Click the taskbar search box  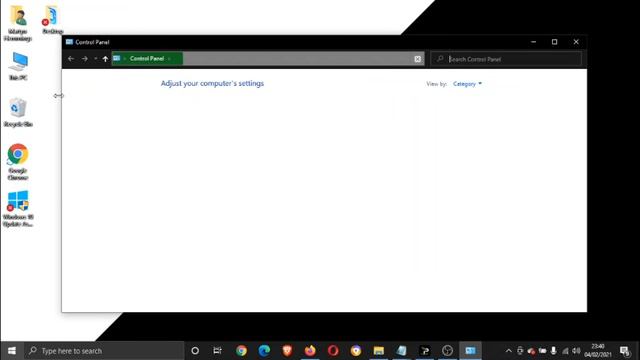104,351
